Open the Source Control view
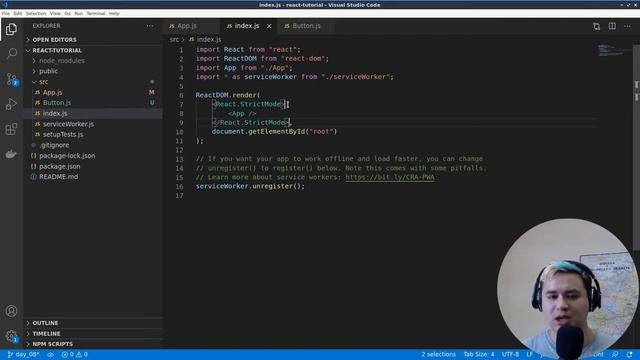The width and height of the screenshot is (640, 360). 11,79
